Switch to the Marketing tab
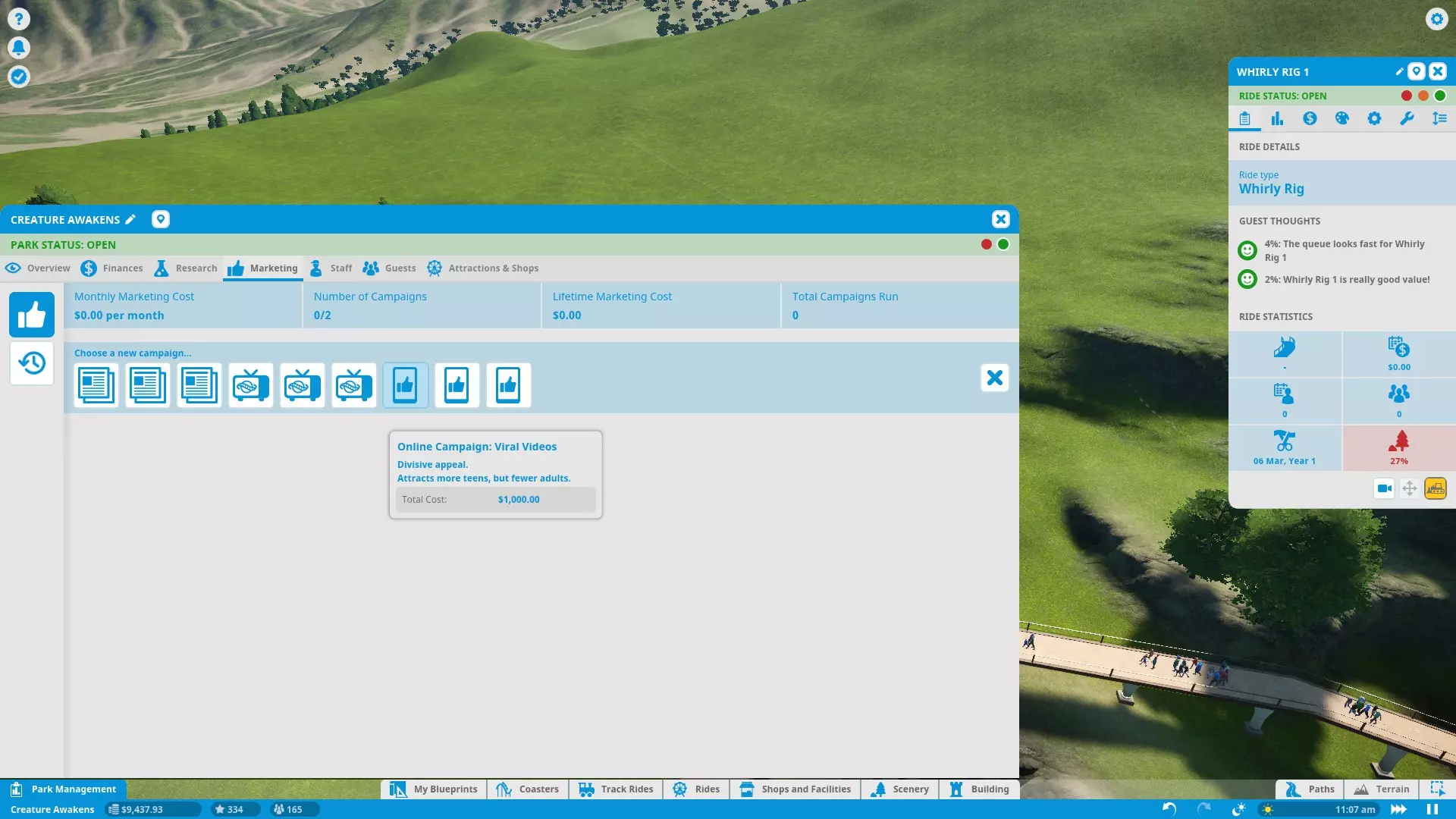 click(x=262, y=268)
